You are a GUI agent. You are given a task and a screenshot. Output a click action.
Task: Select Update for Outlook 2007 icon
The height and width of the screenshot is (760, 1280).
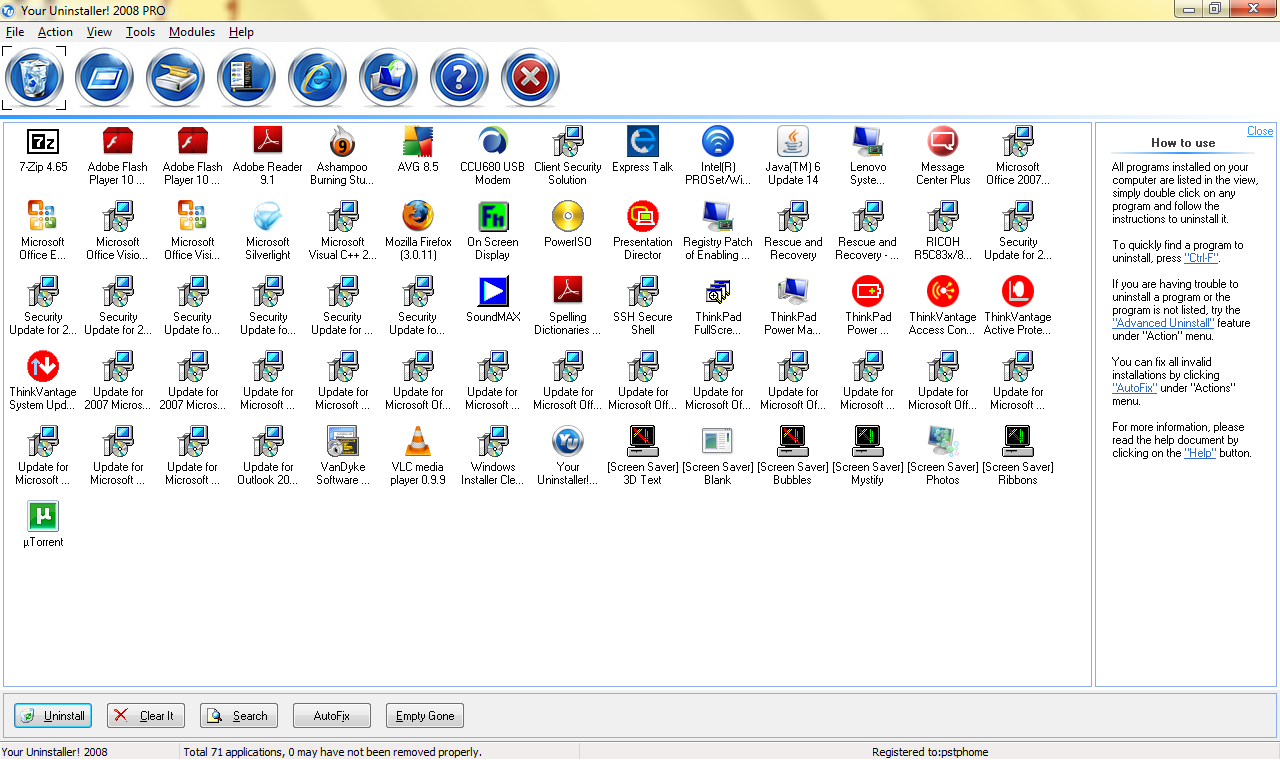coord(268,441)
